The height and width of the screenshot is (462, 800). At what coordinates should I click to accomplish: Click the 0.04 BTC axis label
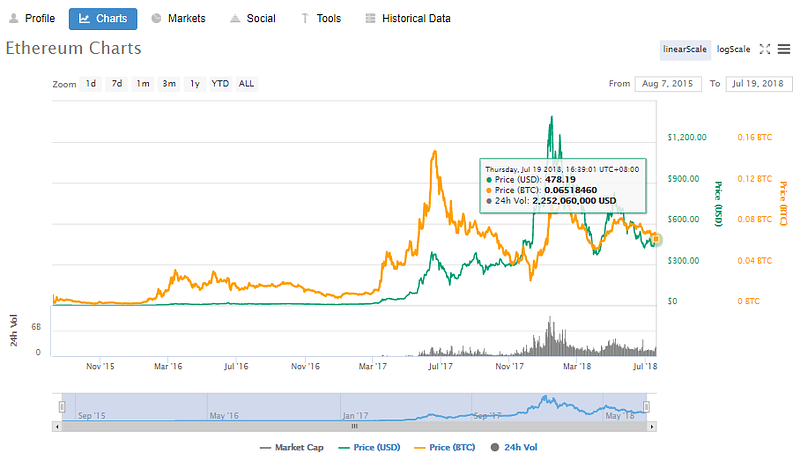(755, 261)
